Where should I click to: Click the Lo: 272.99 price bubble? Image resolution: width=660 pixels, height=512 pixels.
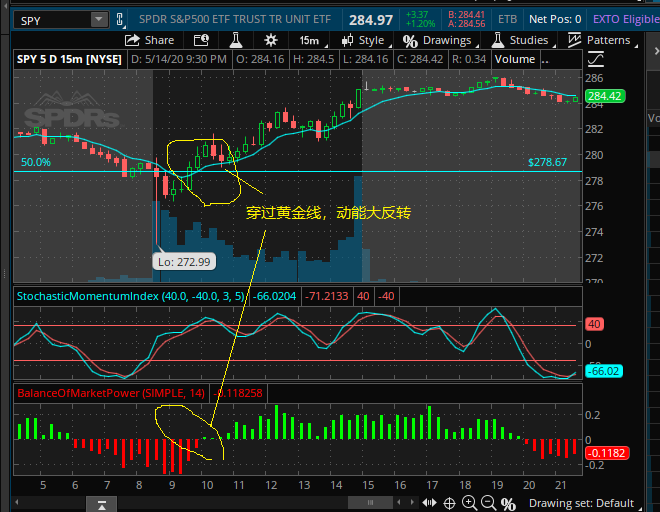click(x=184, y=262)
